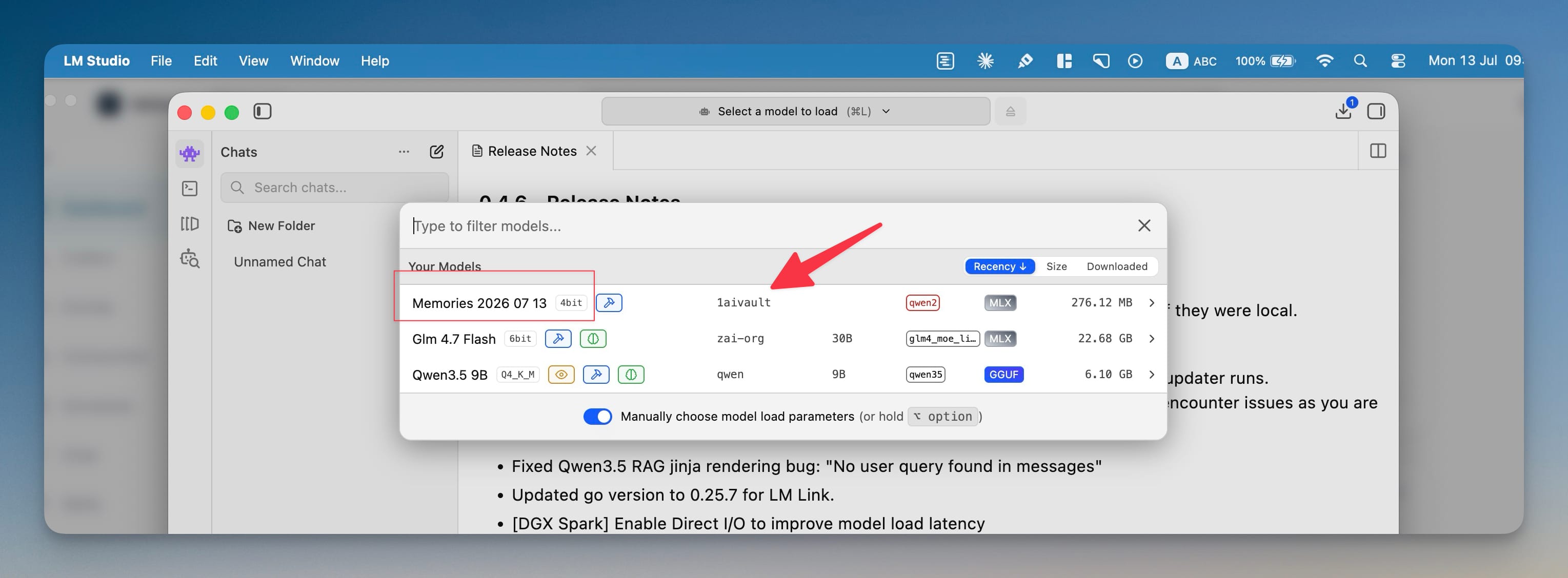Click the ABC input source menu

click(x=1191, y=61)
